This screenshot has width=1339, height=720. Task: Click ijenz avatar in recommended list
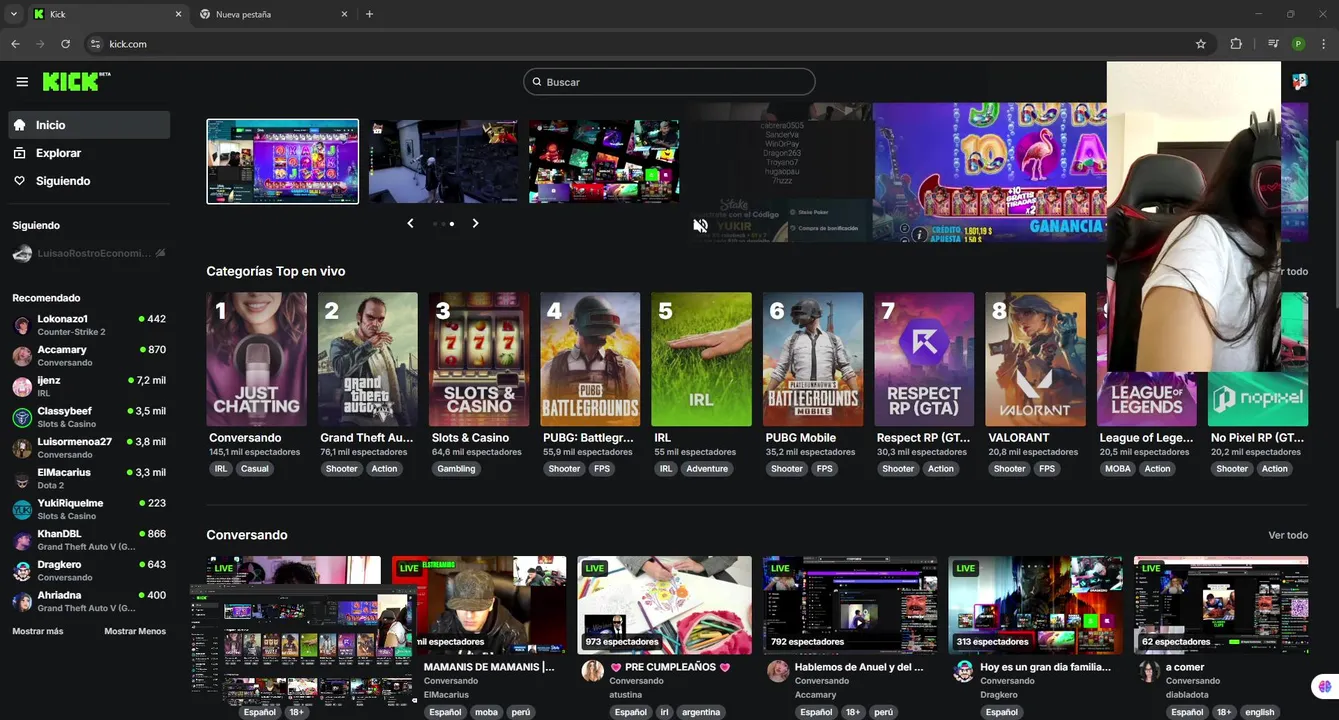click(22, 387)
